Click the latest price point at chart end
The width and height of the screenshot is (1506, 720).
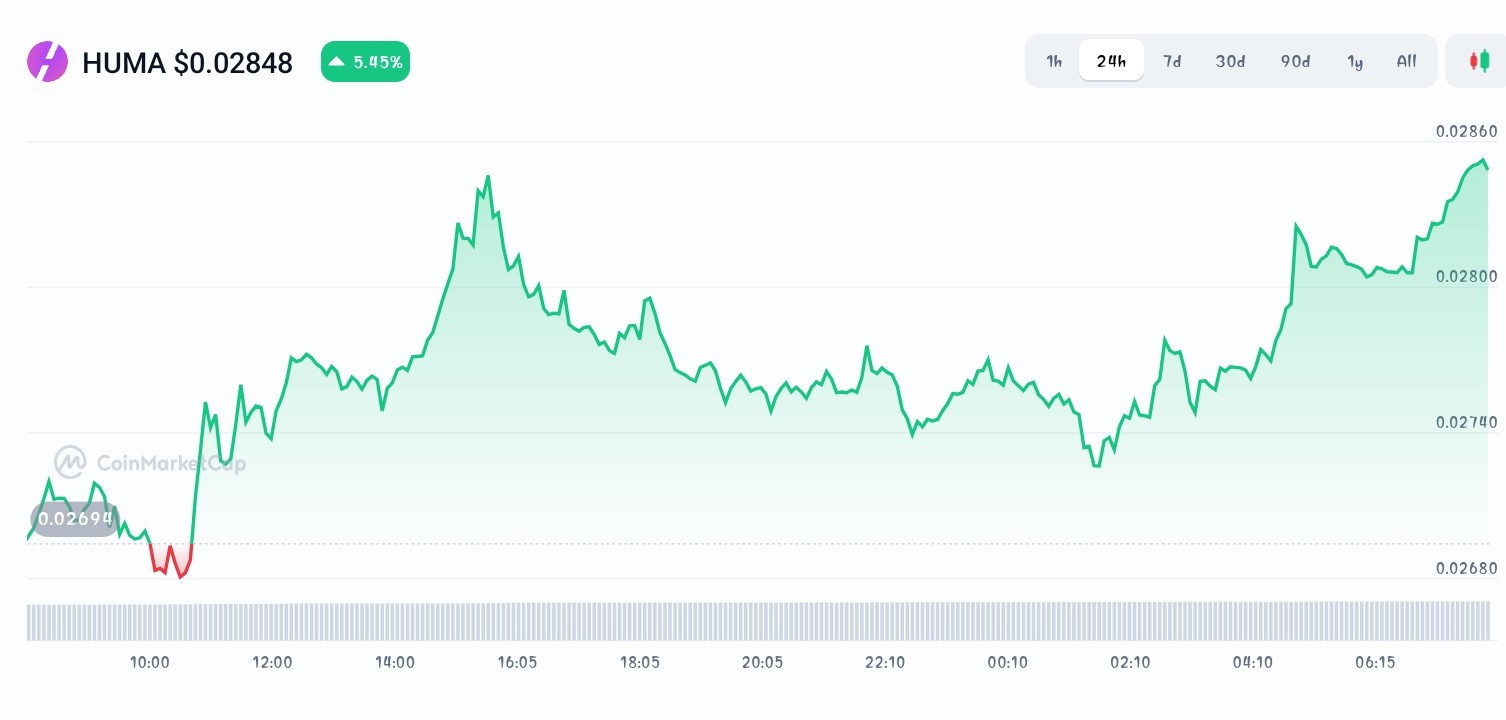tap(1488, 168)
